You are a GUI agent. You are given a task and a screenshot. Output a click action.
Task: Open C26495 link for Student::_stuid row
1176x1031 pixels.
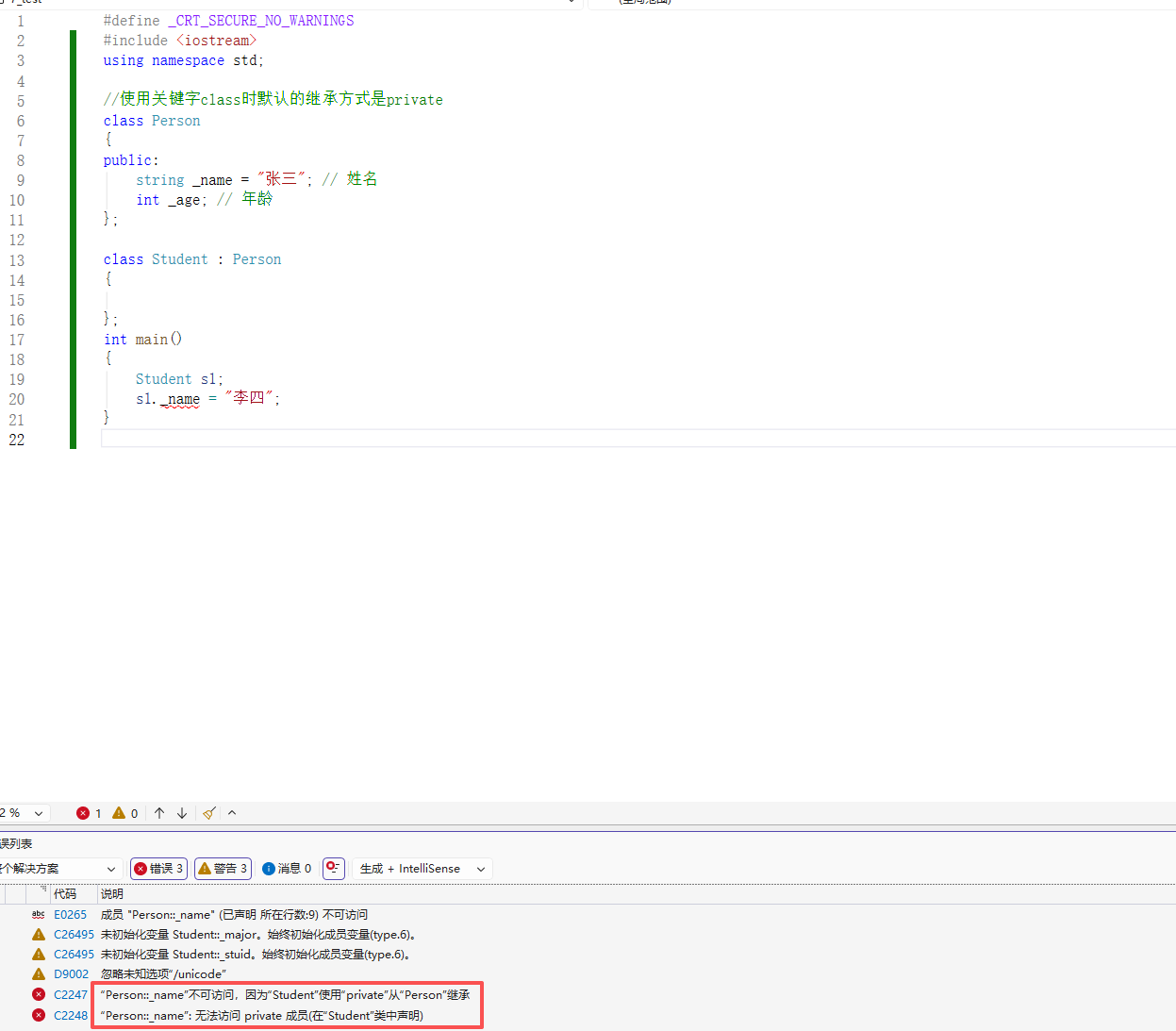point(74,955)
